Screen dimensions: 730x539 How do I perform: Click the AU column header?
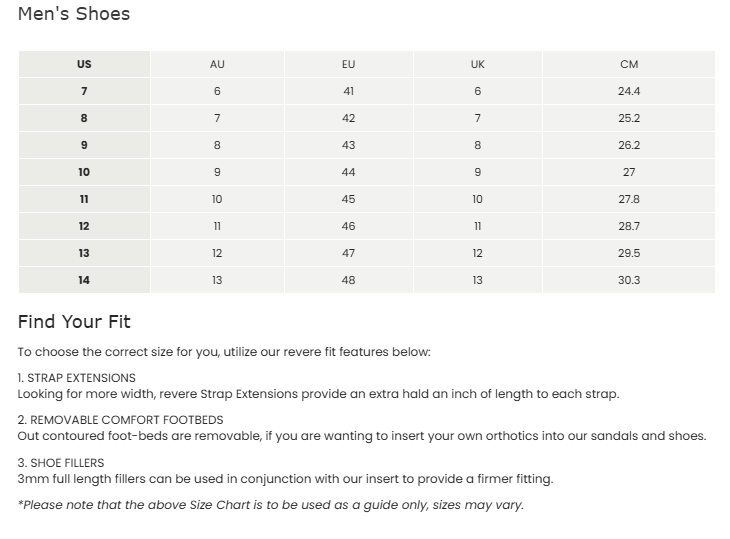click(217, 64)
